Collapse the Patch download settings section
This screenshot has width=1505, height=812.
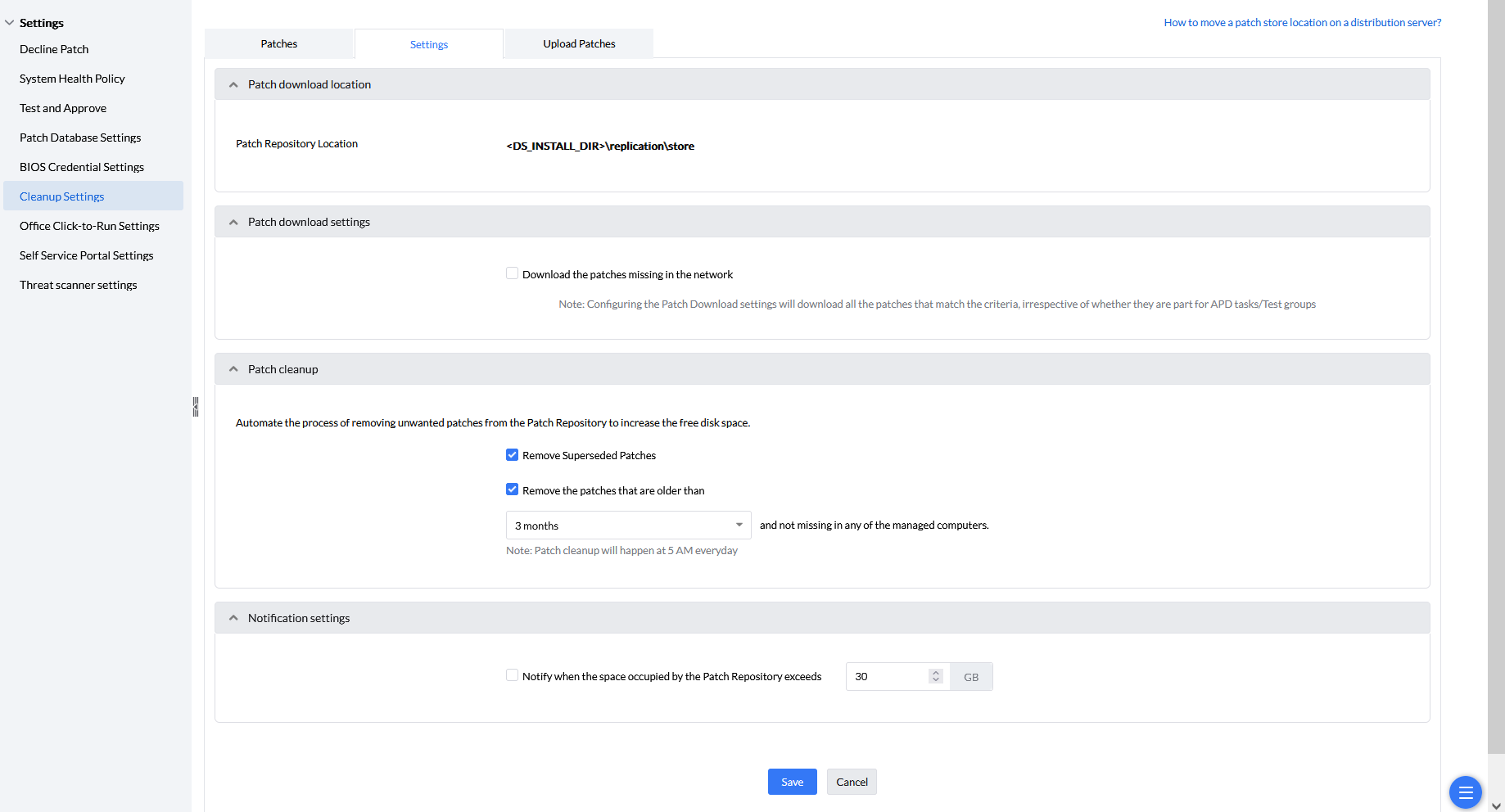click(x=233, y=221)
